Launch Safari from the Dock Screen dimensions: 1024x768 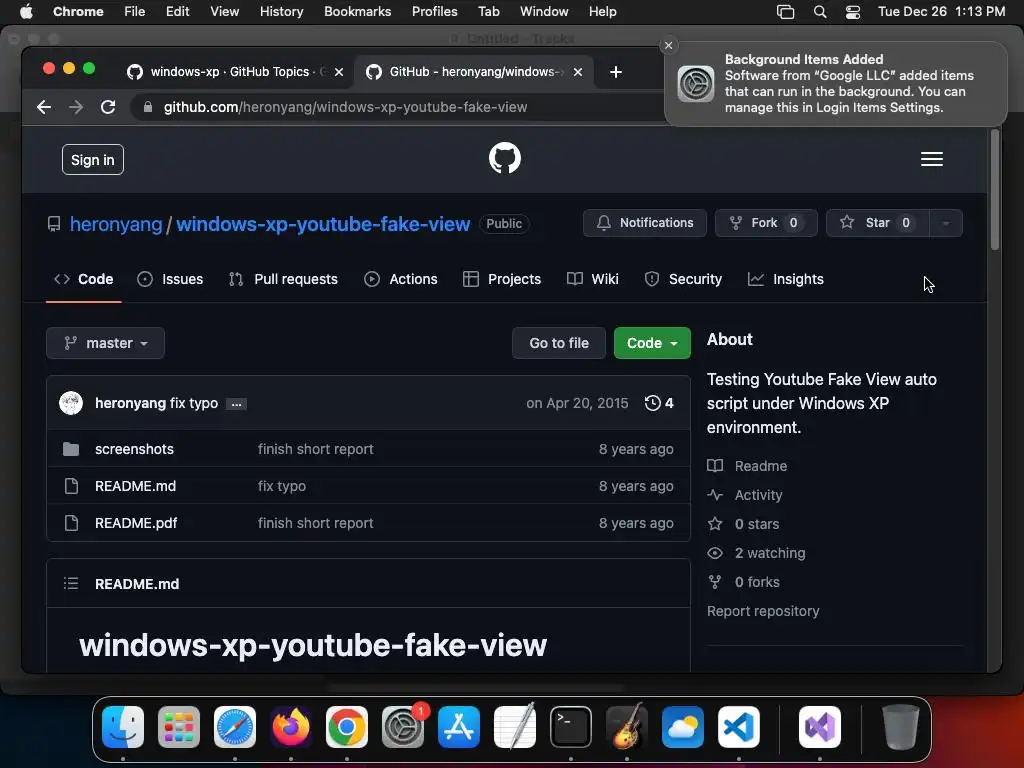tap(235, 727)
